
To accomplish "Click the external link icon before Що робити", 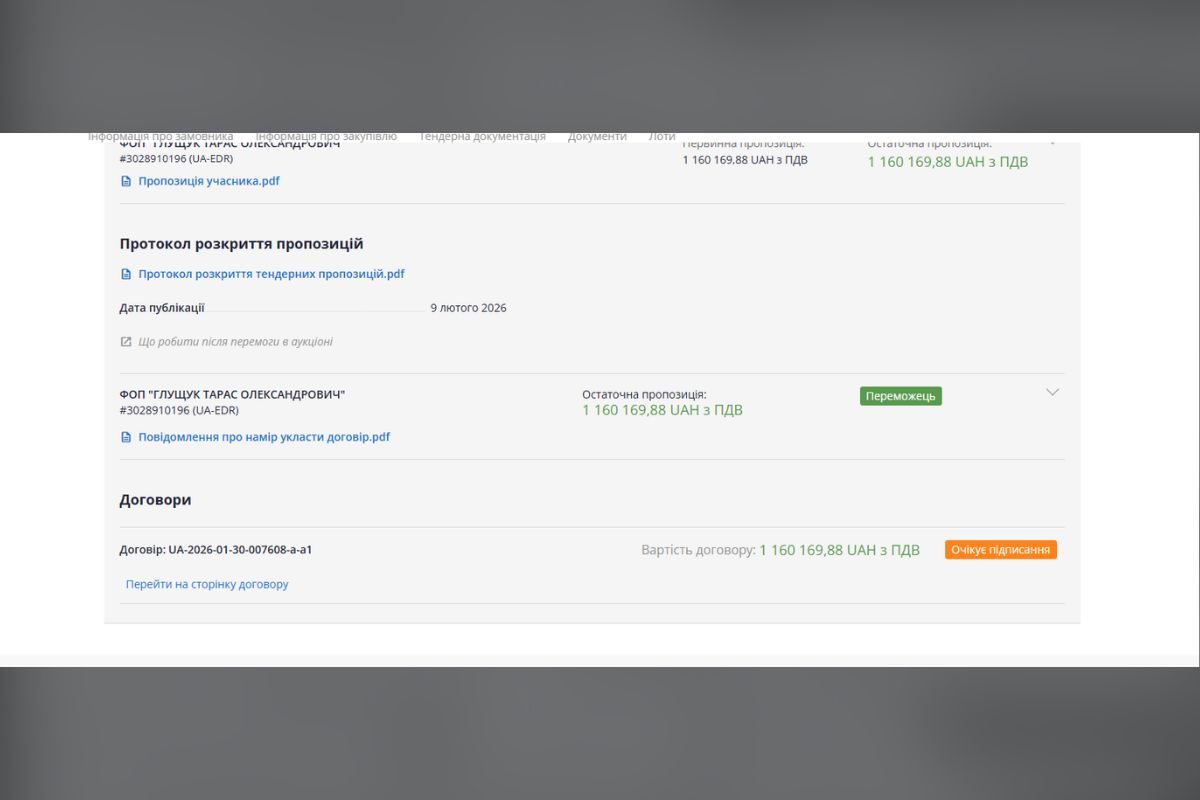I will point(126,342).
